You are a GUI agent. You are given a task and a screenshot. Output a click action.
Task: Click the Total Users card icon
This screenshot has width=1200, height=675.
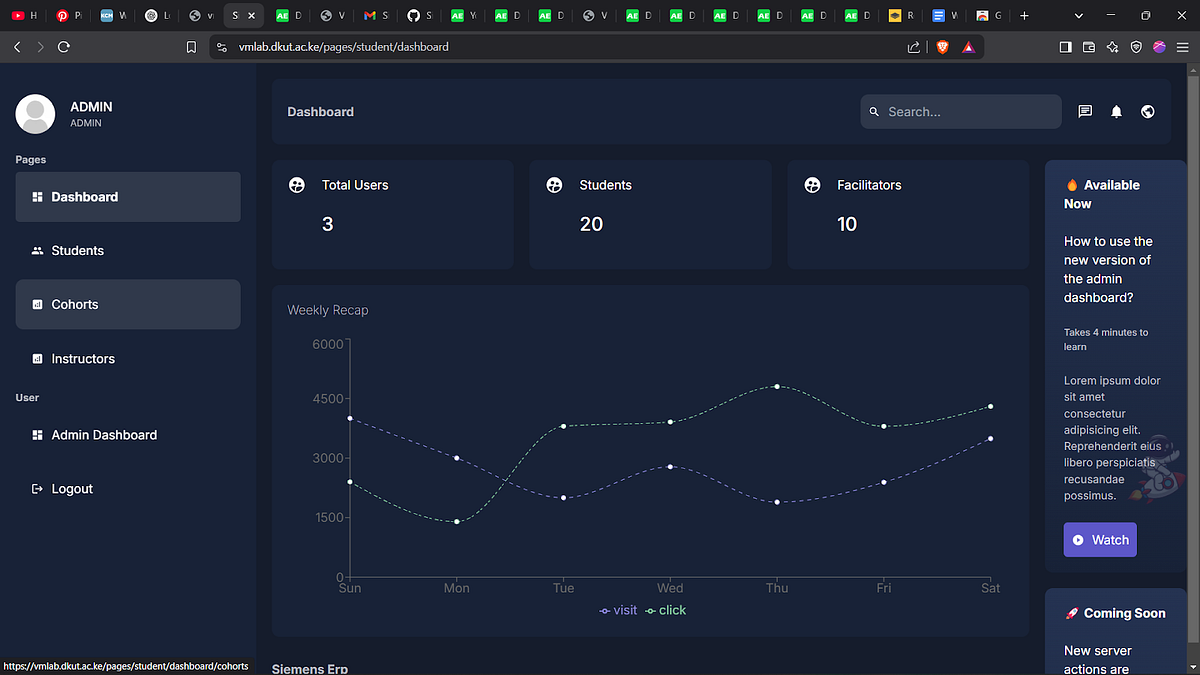pyautogui.click(x=297, y=185)
